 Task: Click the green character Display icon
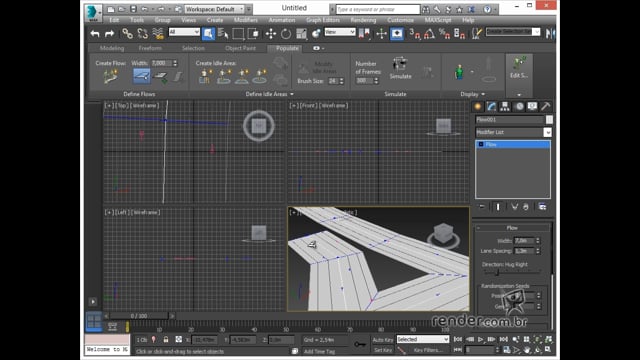coord(459,73)
